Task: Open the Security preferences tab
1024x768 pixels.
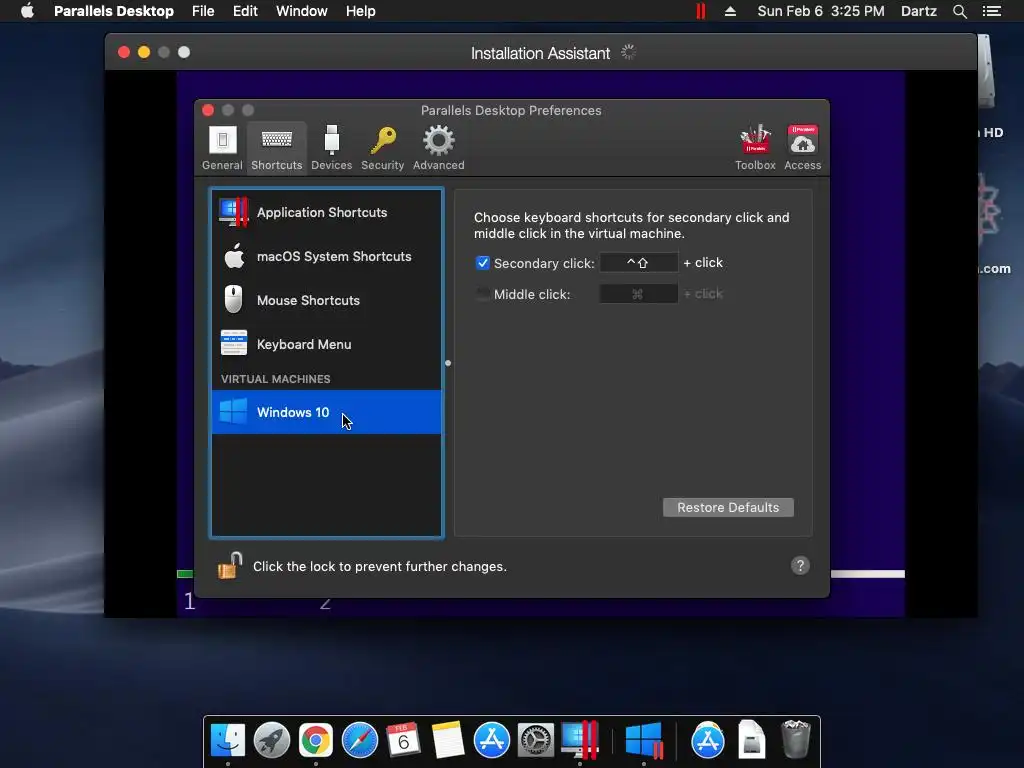Action: (383, 148)
